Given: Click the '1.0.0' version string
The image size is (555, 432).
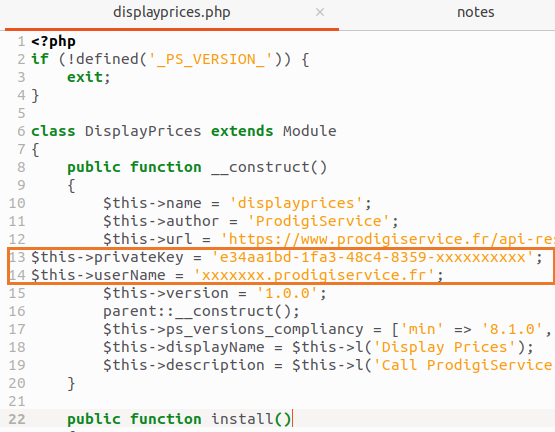Looking at the screenshot, I should tap(287, 294).
